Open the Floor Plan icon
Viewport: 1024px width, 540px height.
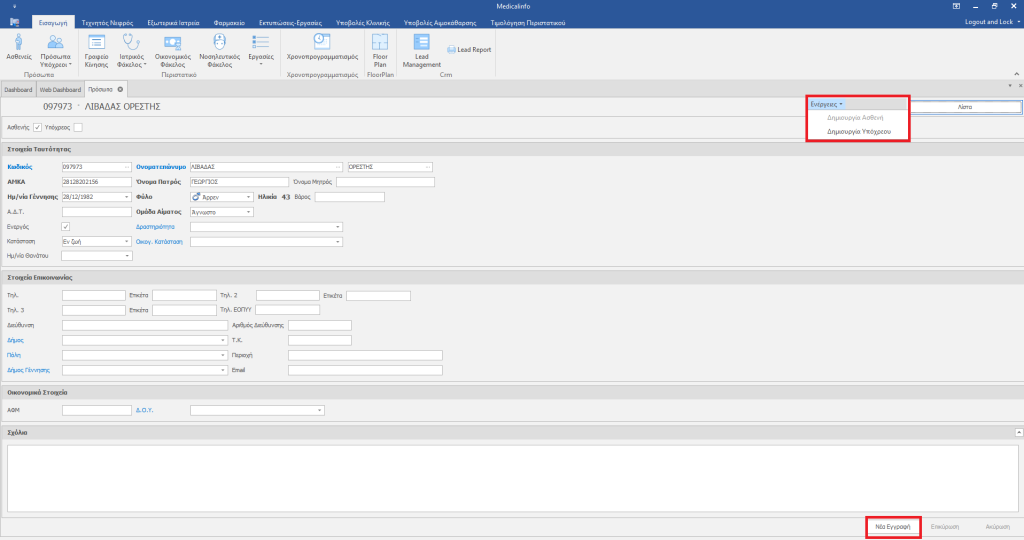[x=380, y=42]
